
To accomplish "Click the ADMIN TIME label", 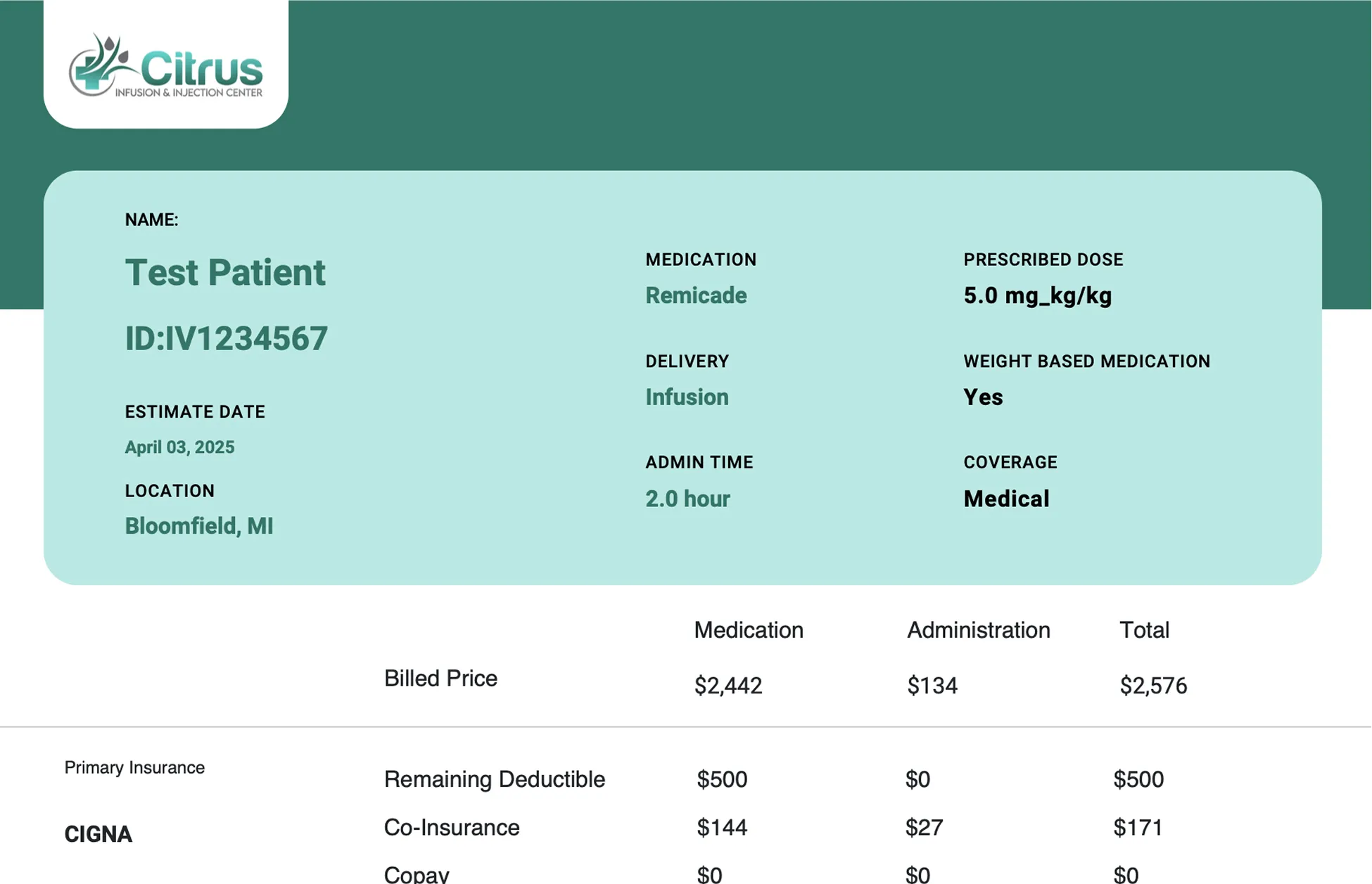I will tap(699, 463).
